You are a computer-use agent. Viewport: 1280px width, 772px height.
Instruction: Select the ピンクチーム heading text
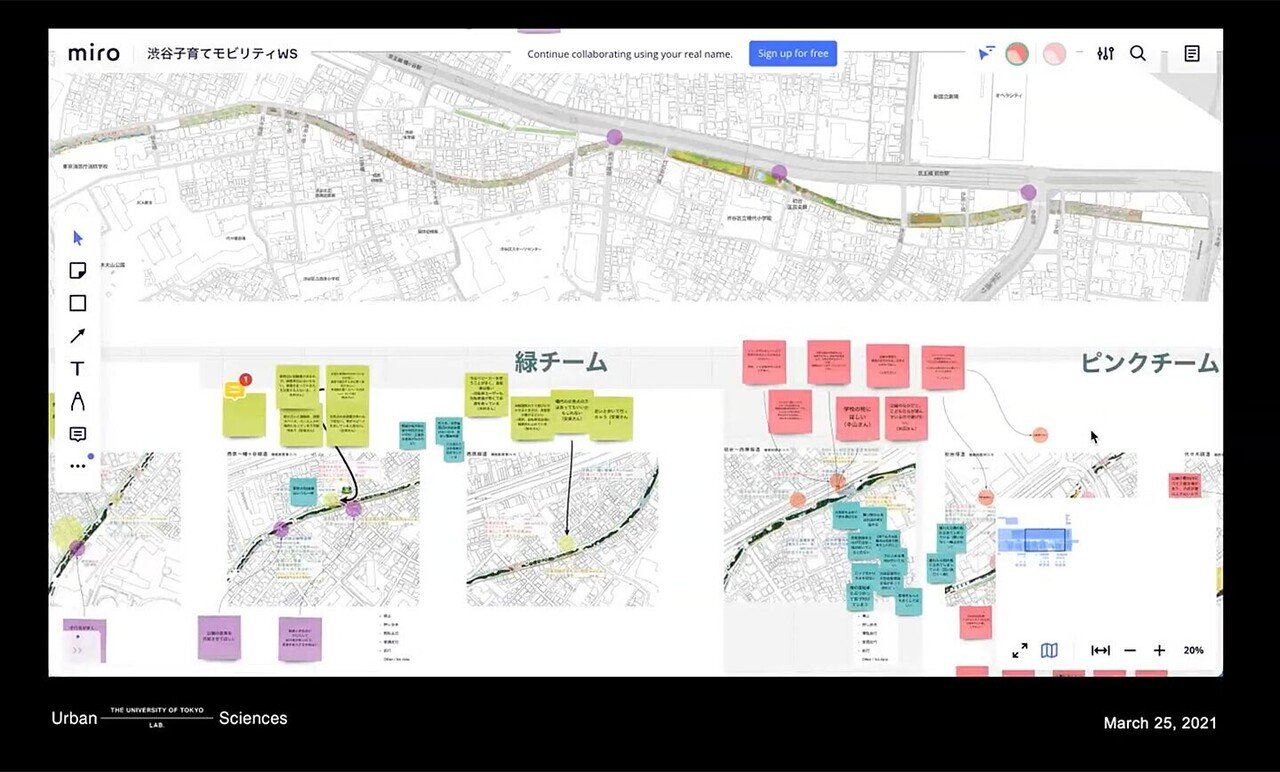click(x=1149, y=363)
